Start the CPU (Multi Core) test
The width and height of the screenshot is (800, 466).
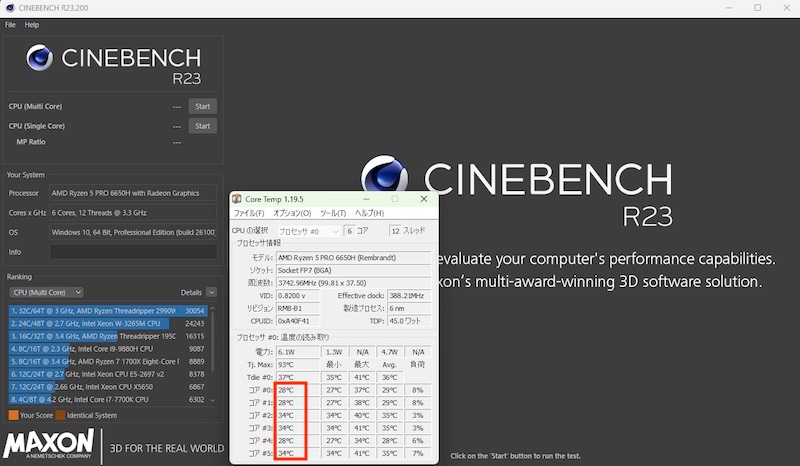coord(203,106)
